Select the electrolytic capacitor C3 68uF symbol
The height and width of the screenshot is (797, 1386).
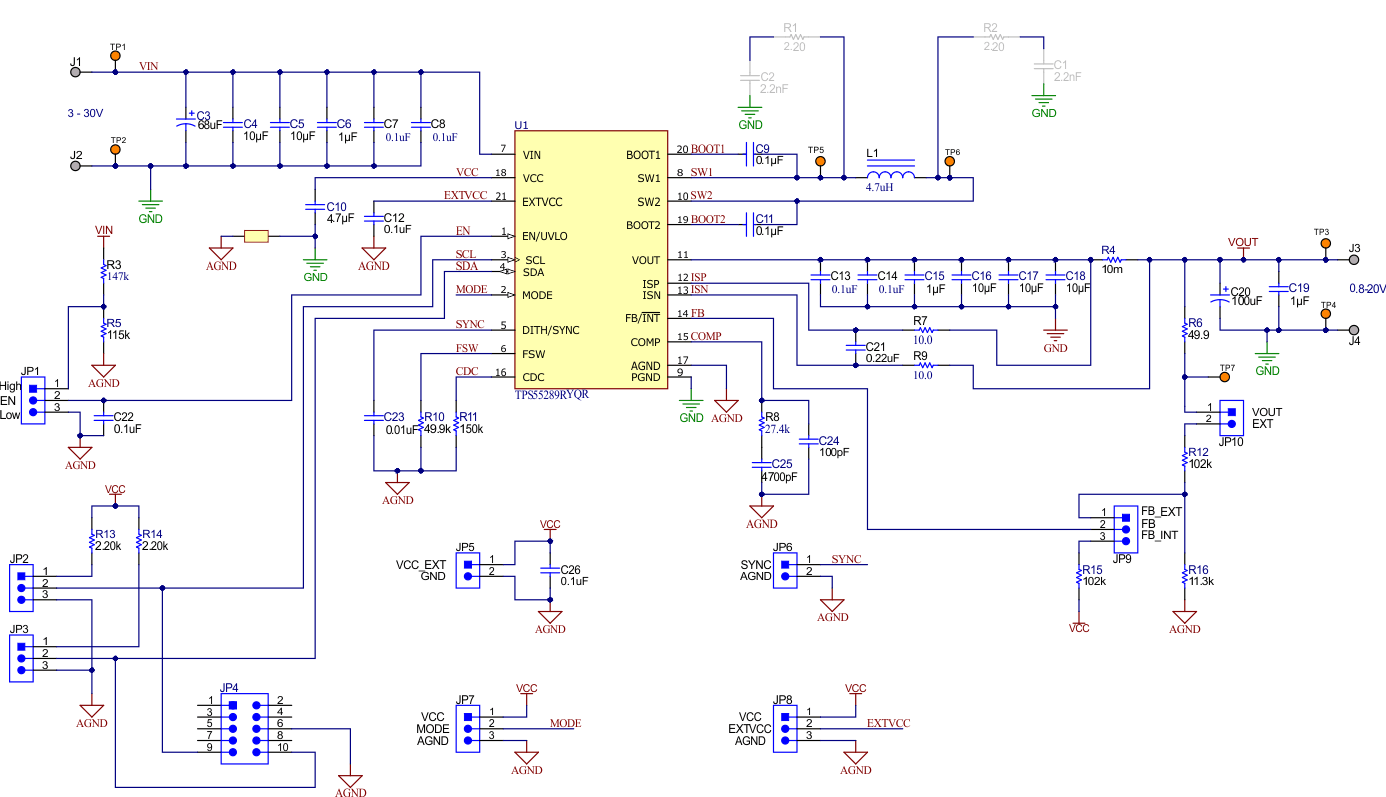click(x=185, y=120)
